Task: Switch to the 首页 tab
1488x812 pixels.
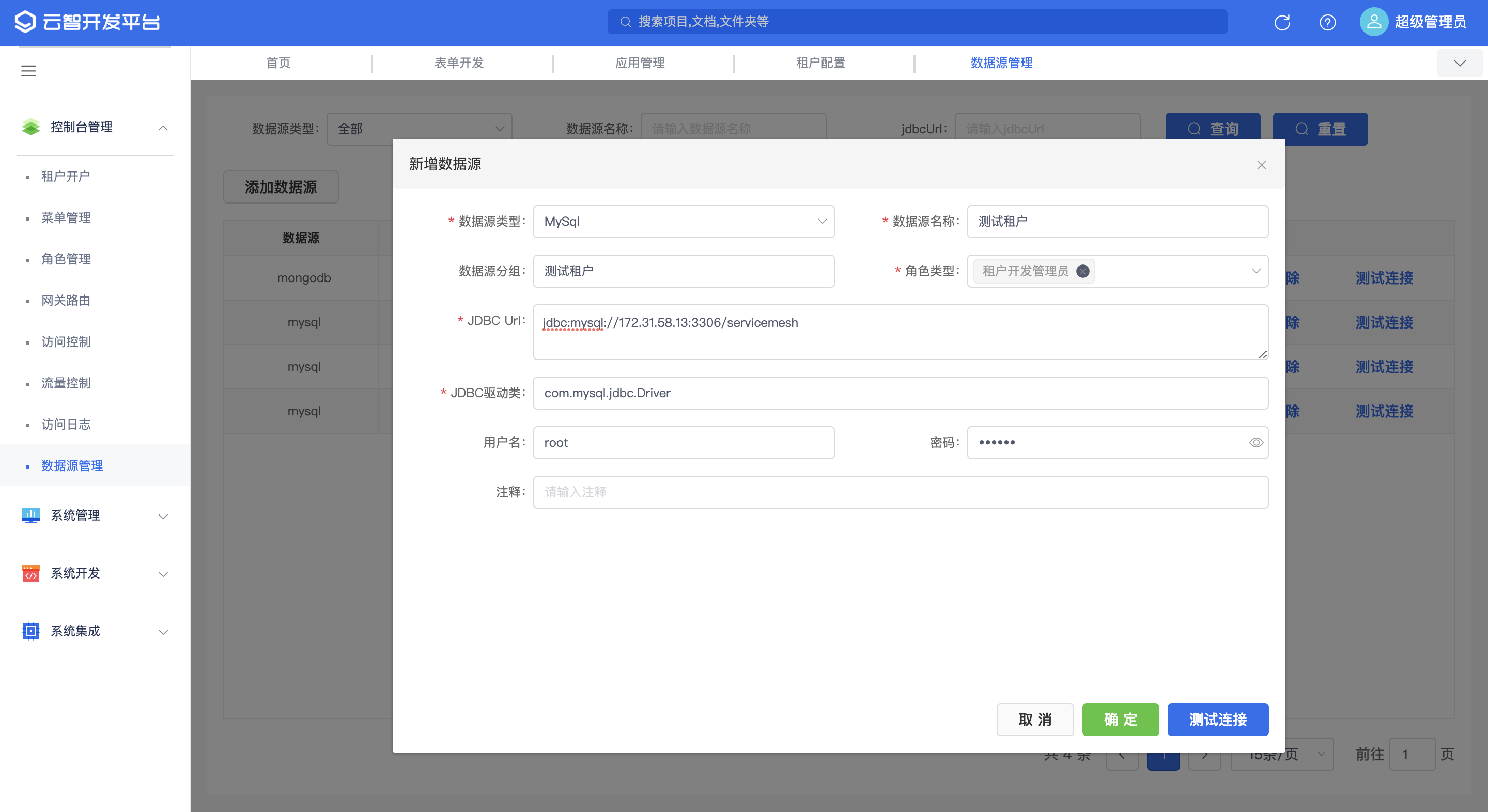Action: [x=278, y=63]
